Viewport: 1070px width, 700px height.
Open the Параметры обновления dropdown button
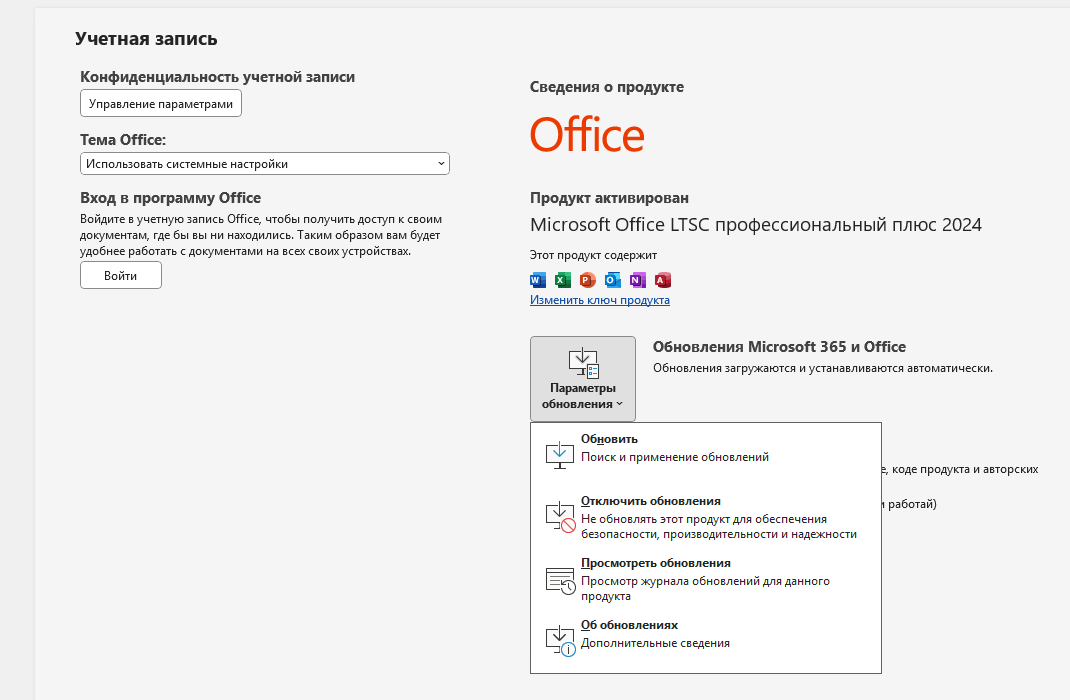tap(583, 379)
